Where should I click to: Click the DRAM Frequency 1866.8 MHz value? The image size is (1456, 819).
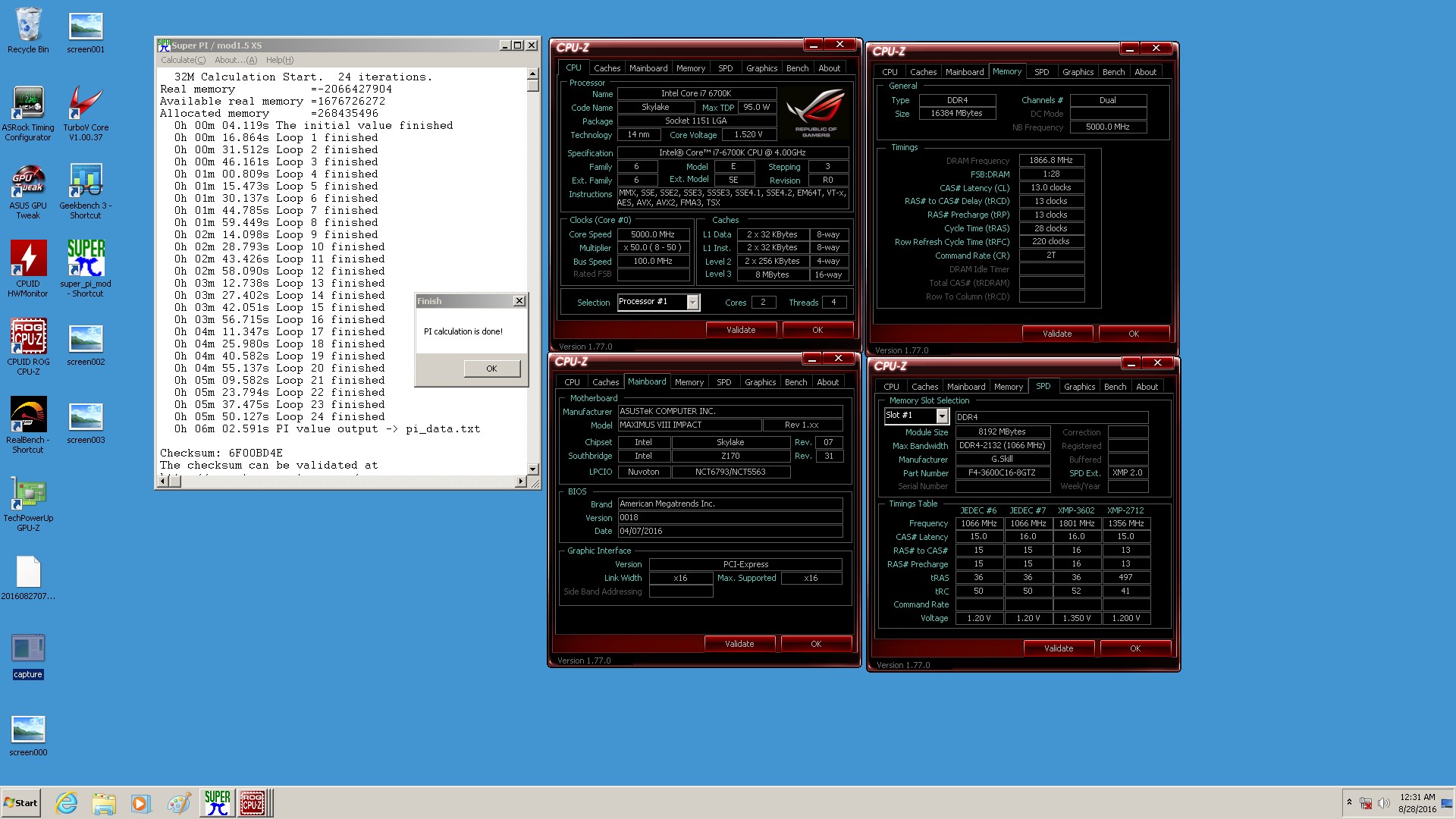pyautogui.click(x=1051, y=161)
